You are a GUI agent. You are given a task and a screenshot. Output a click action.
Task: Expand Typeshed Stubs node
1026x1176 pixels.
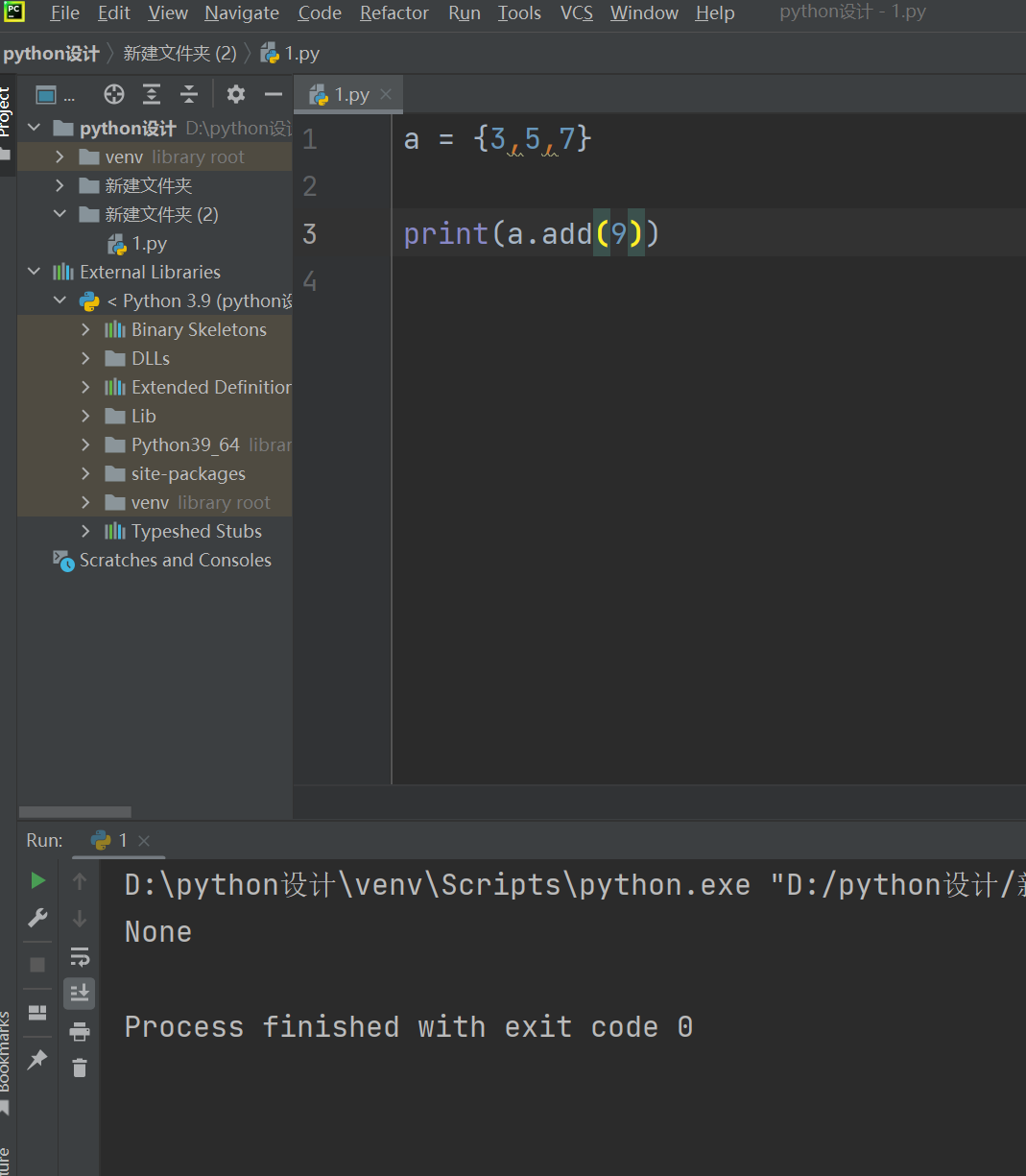86,531
